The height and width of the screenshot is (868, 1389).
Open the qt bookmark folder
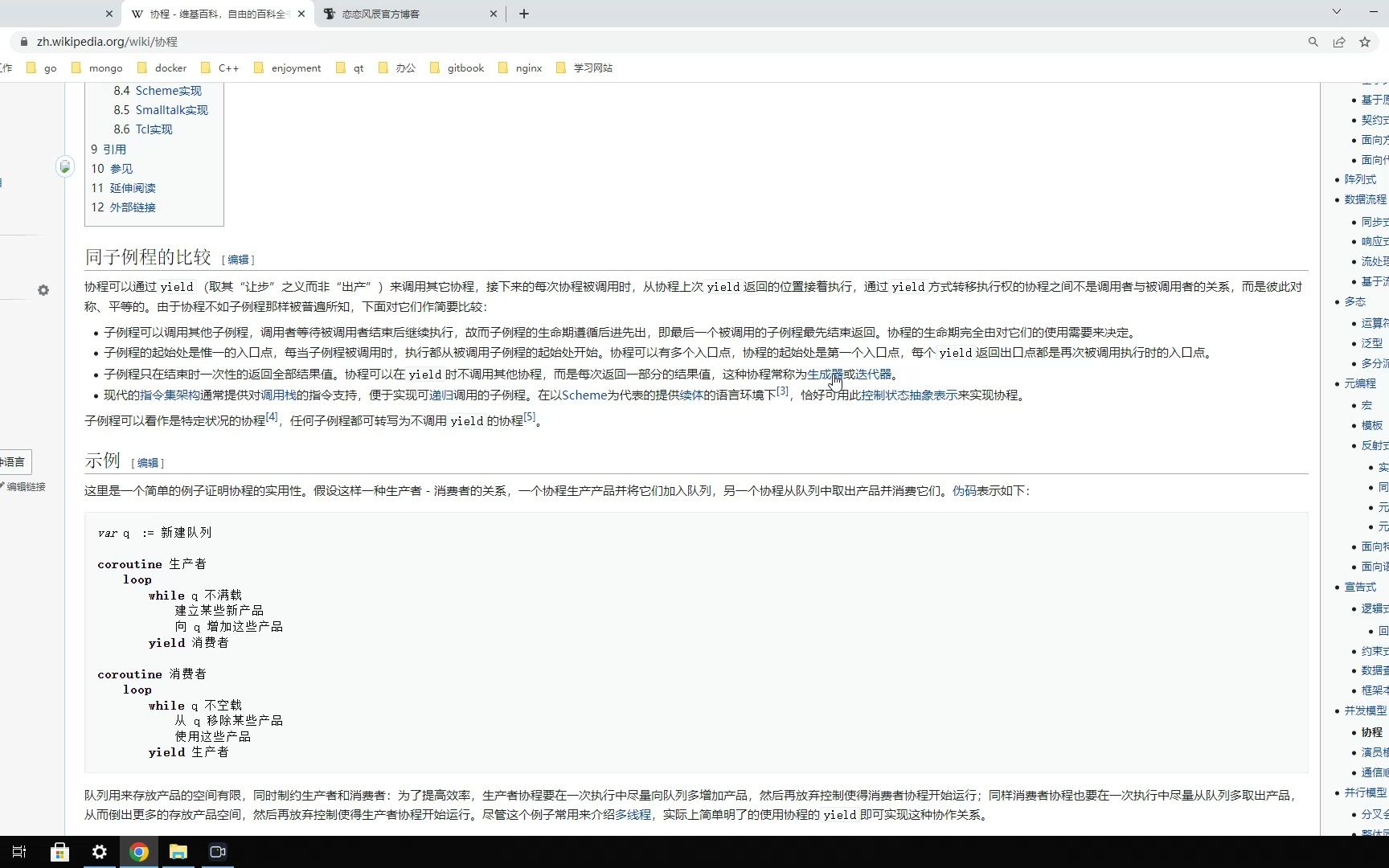350,68
